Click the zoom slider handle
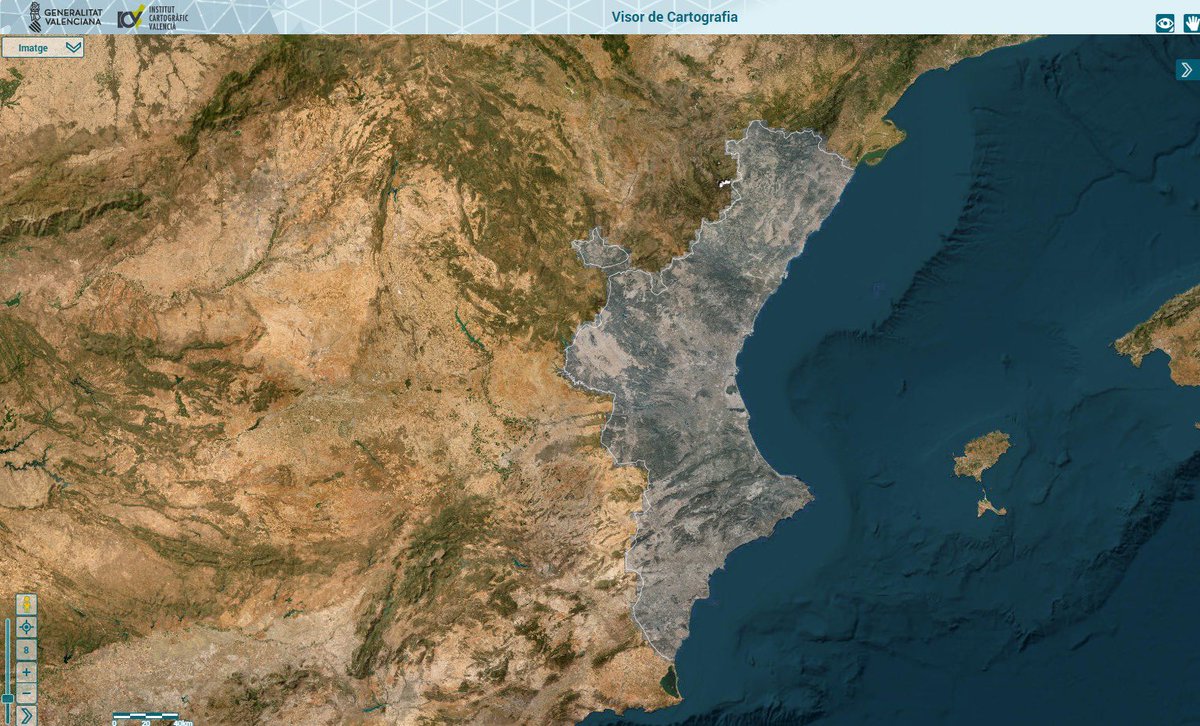This screenshot has height=726, width=1200. click(x=8, y=697)
